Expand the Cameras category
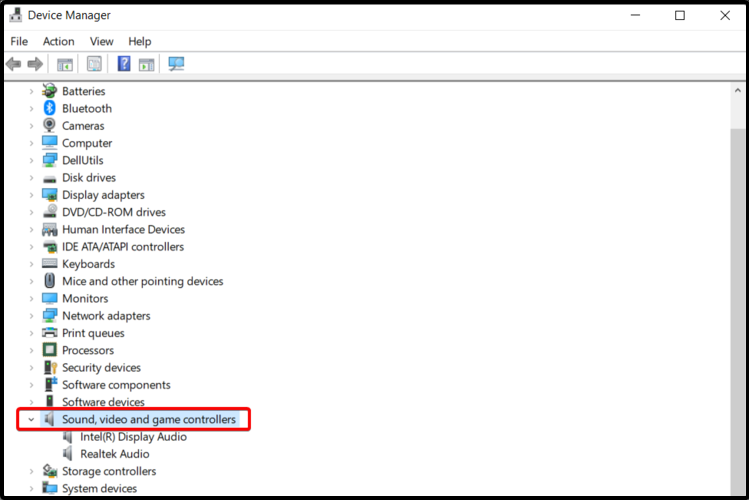749x500 pixels. [x=32, y=126]
